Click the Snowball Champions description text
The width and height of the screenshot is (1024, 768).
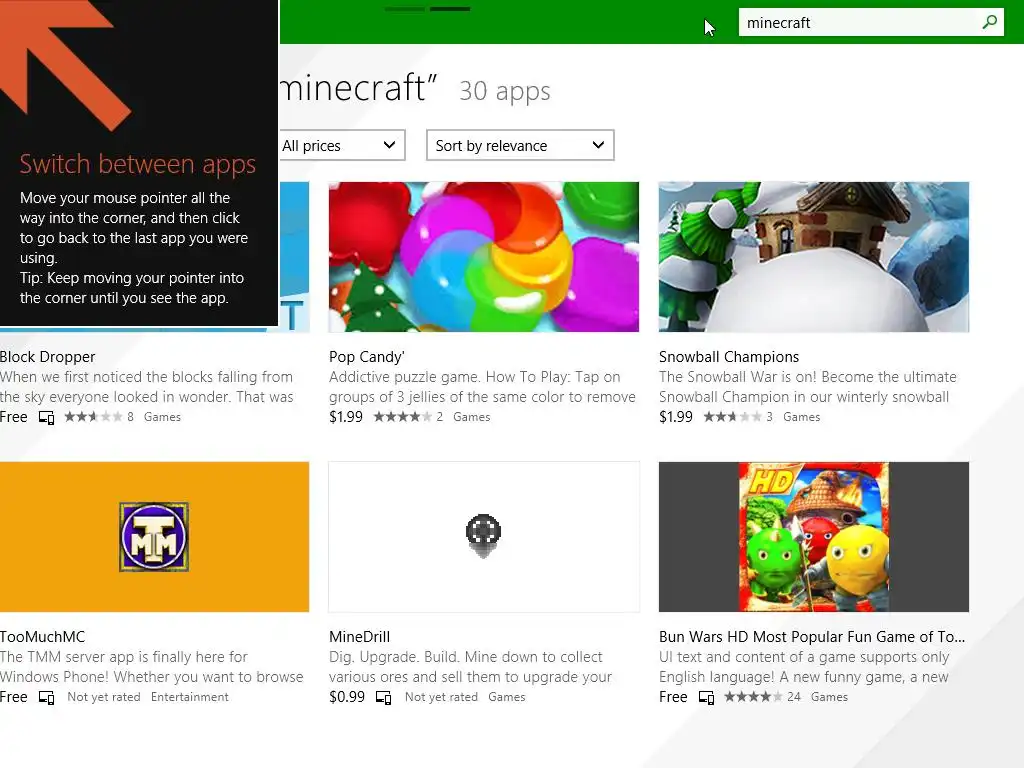(808, 387)
